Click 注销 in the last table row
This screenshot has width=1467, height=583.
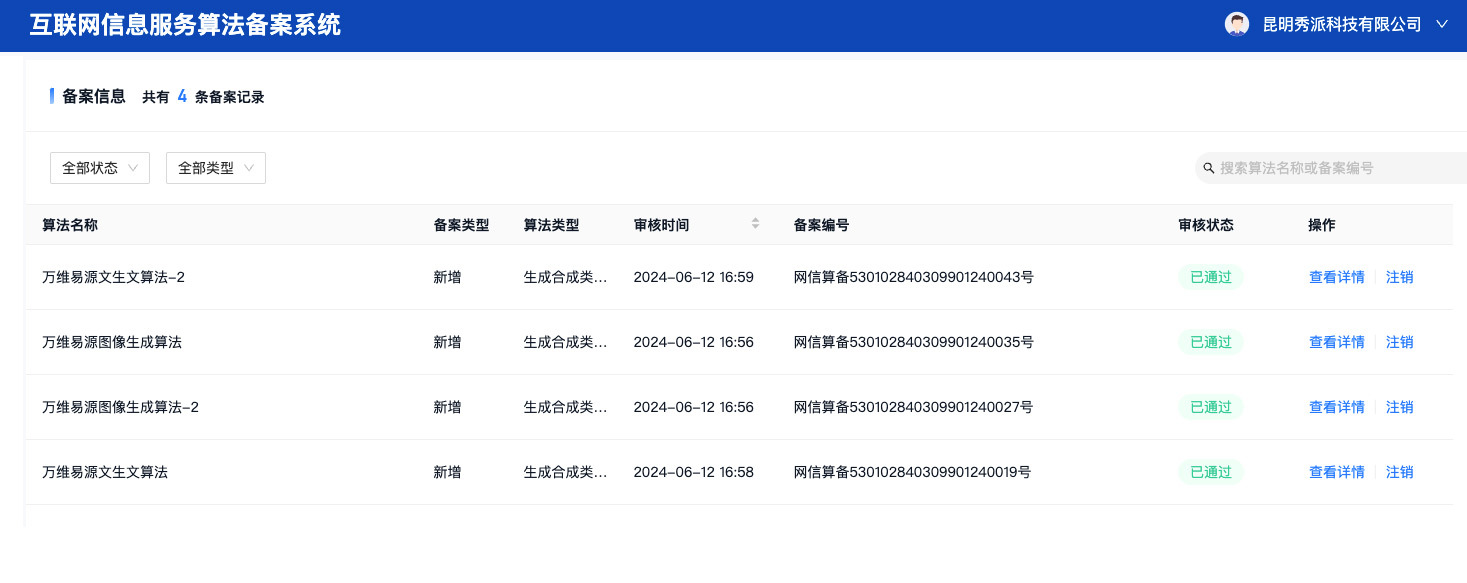(1400, 472)
